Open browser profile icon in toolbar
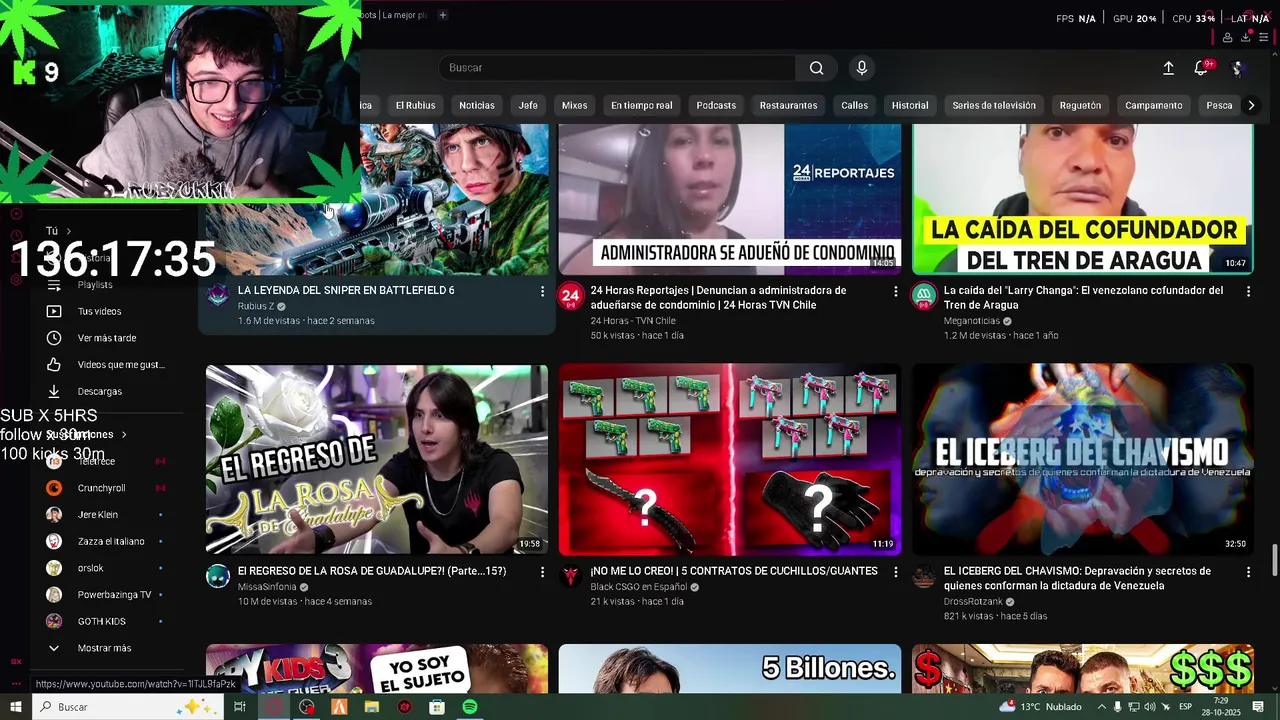Image resolution: width=1280 pixels, height=720 pixels. coord(1227,38)
